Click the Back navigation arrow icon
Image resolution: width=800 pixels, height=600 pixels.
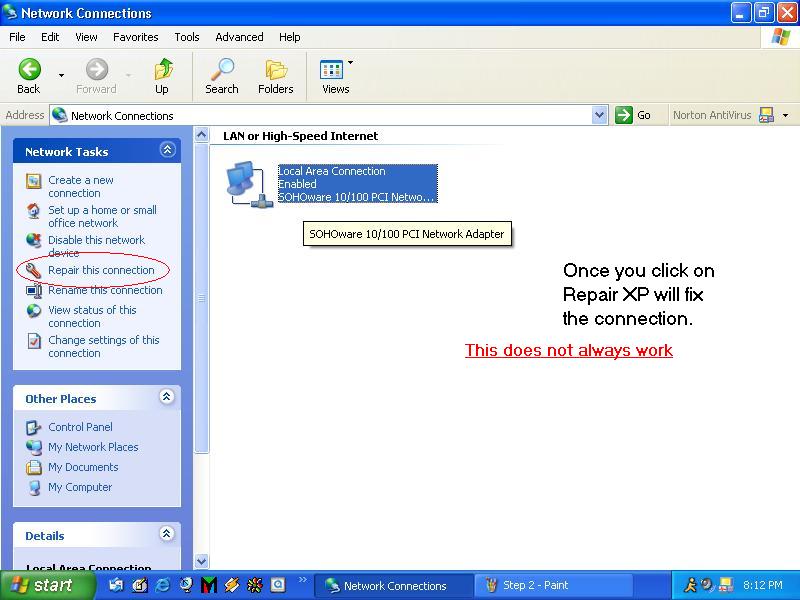[29, 69]
